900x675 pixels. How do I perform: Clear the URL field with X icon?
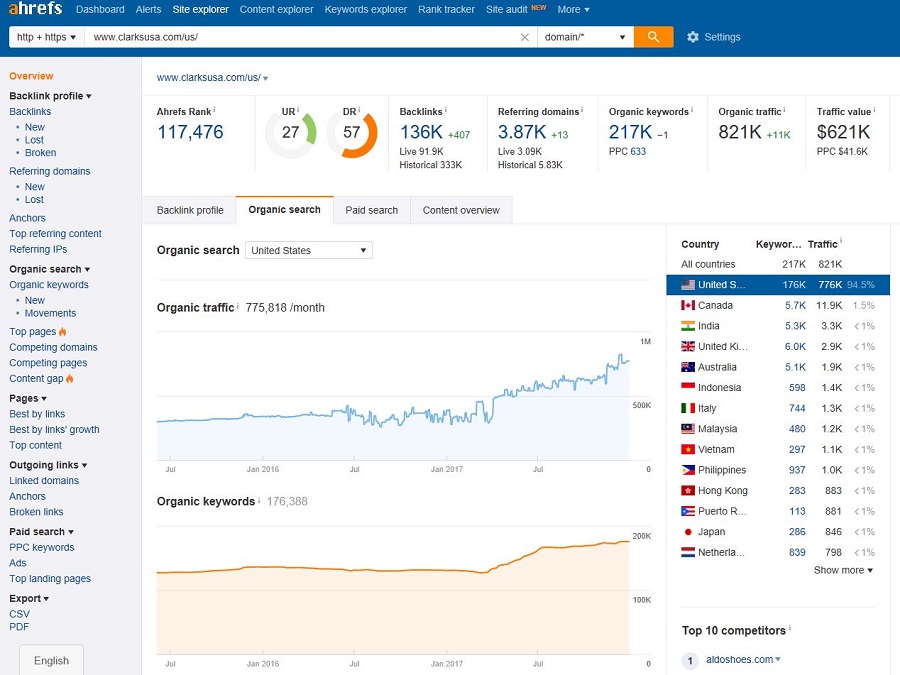coord(525,37)
